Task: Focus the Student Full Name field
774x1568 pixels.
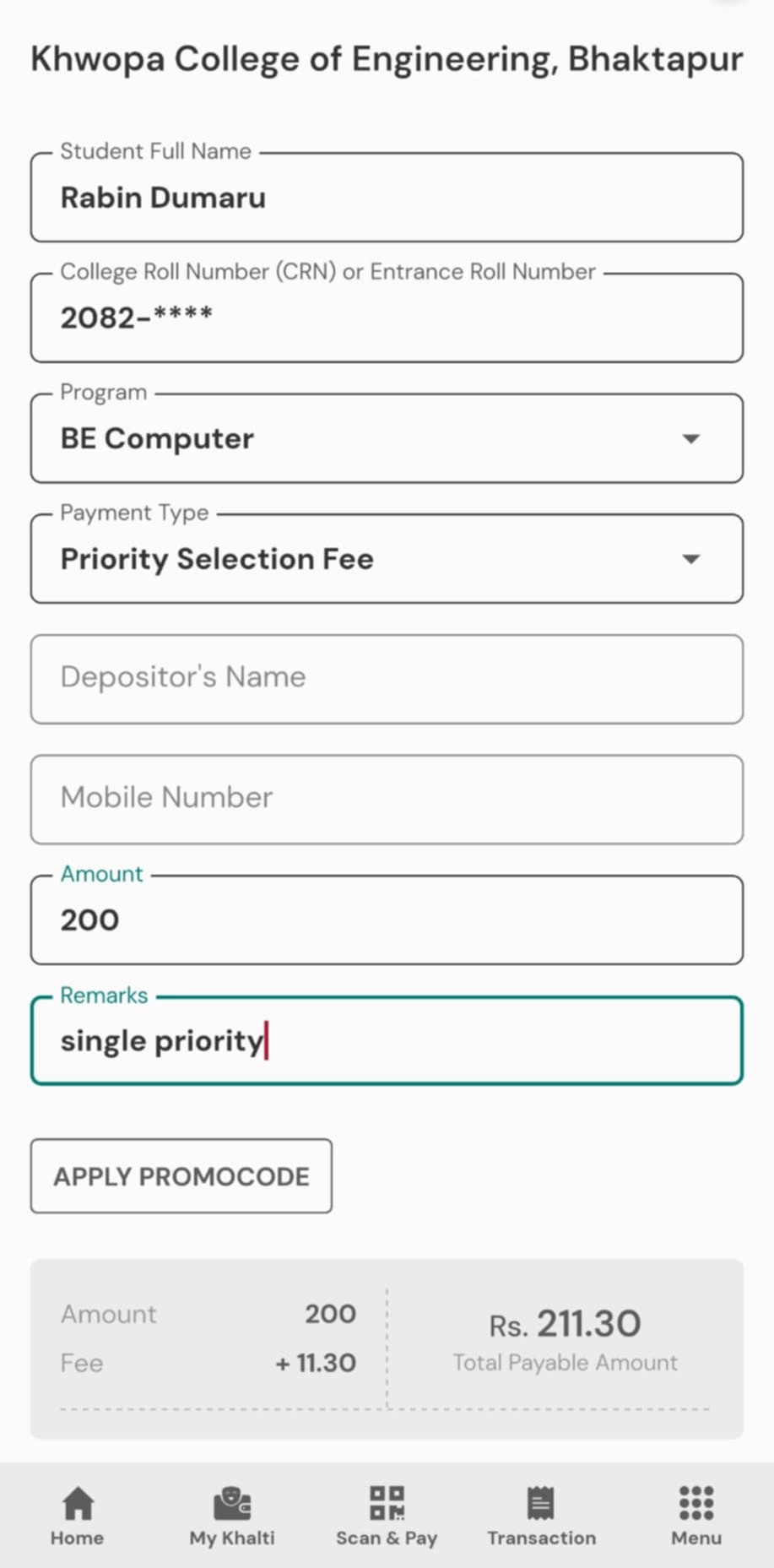Action: tap(387, 198)
